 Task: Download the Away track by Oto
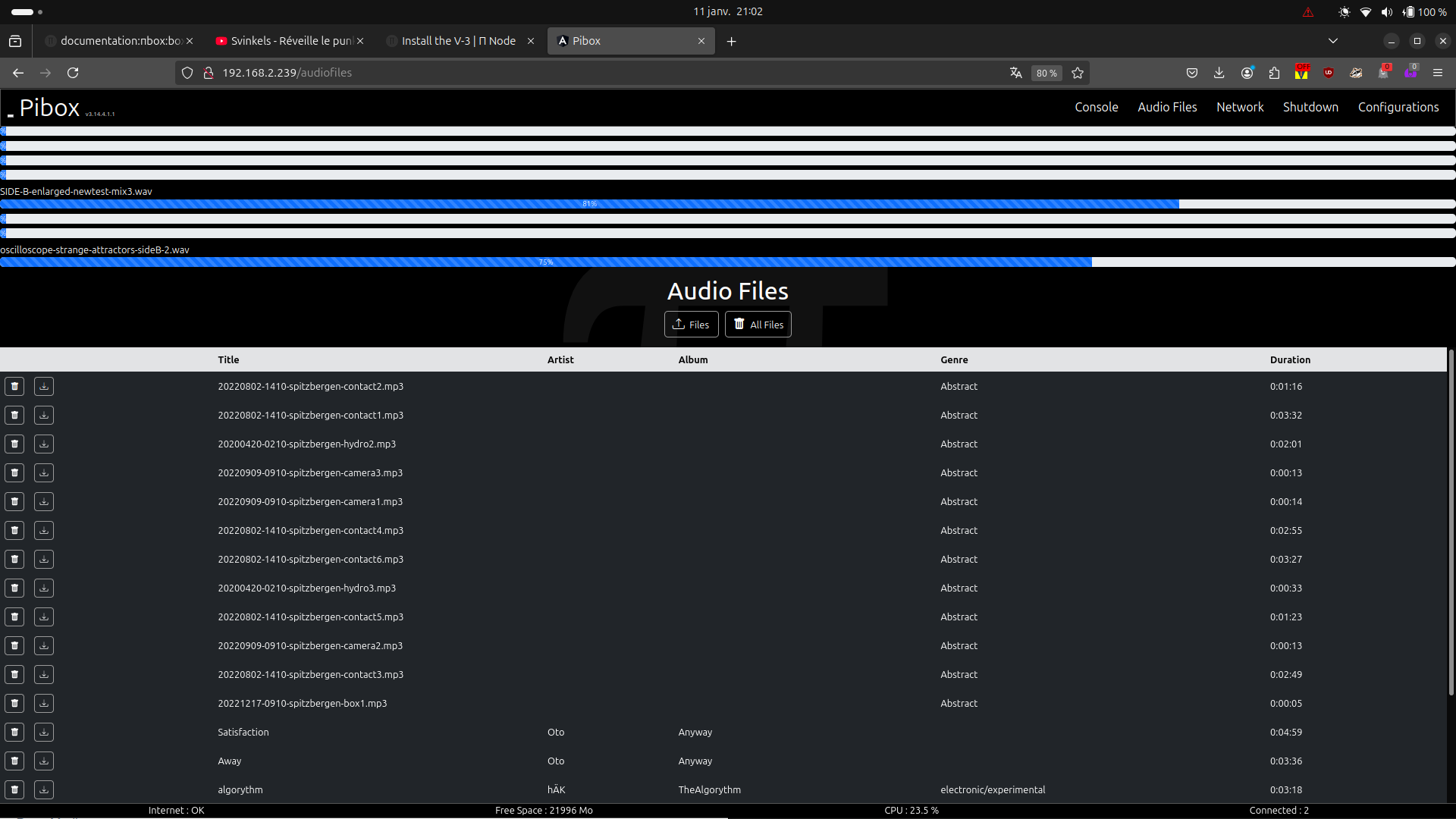tap(44, 761)
